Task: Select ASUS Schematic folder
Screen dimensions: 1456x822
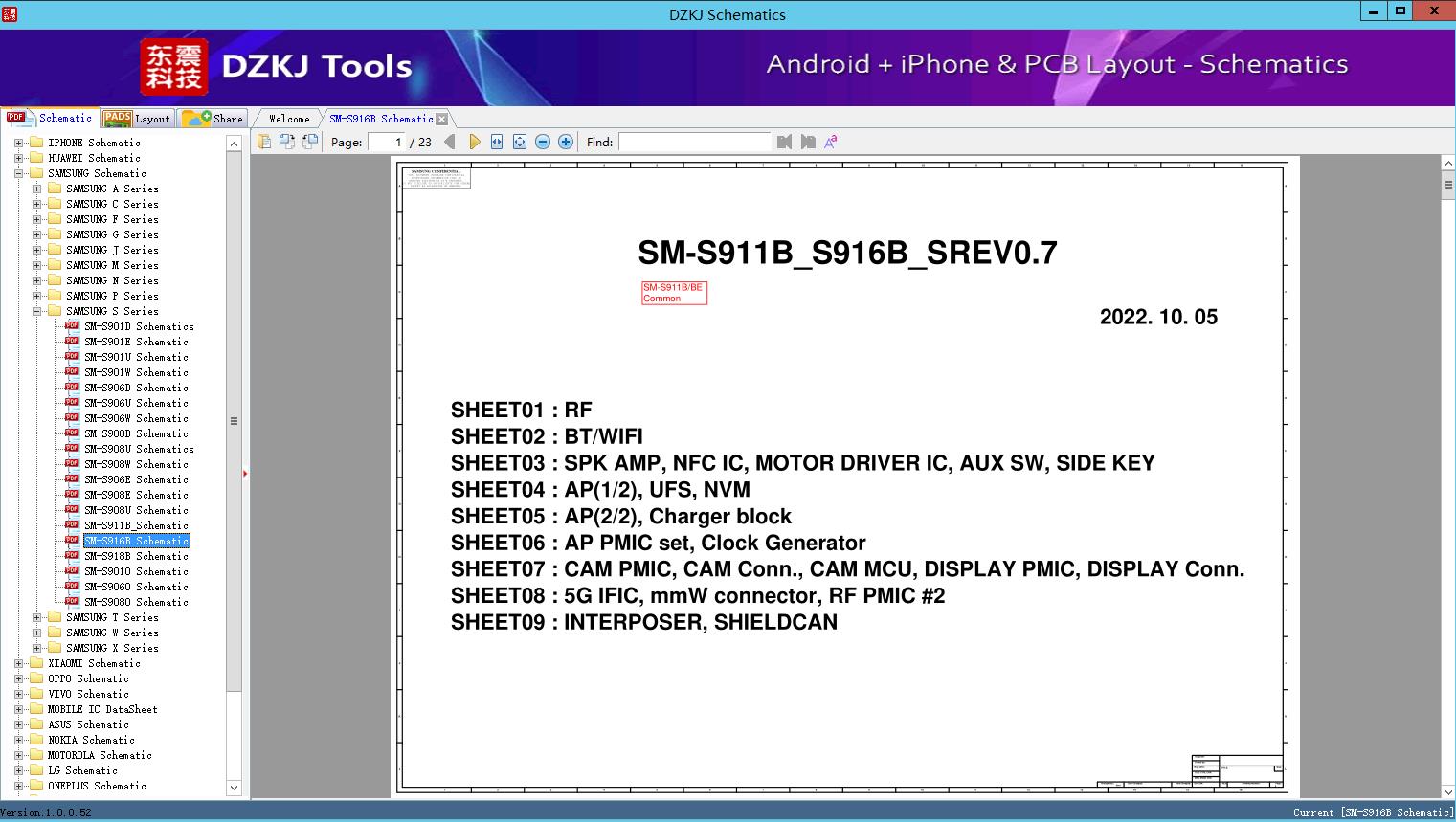Action: pos(88,724)
